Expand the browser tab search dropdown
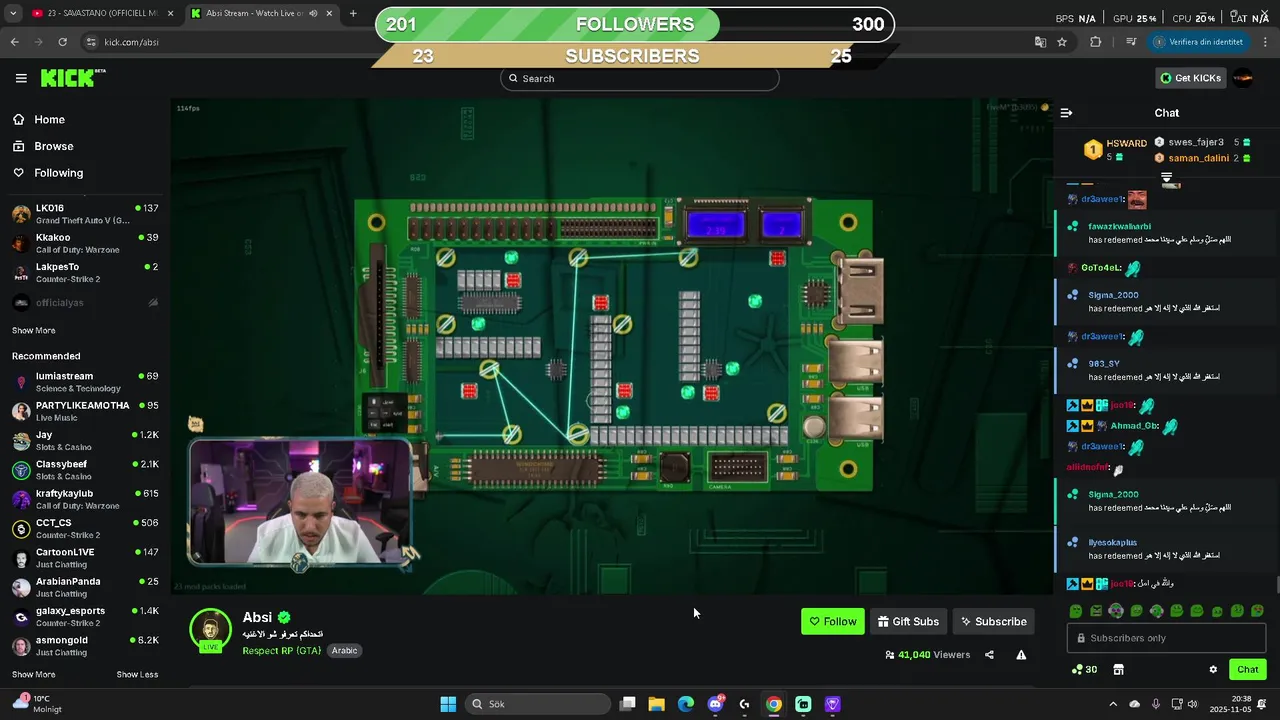Viewport: 1280px width, 720px height. 13,14
